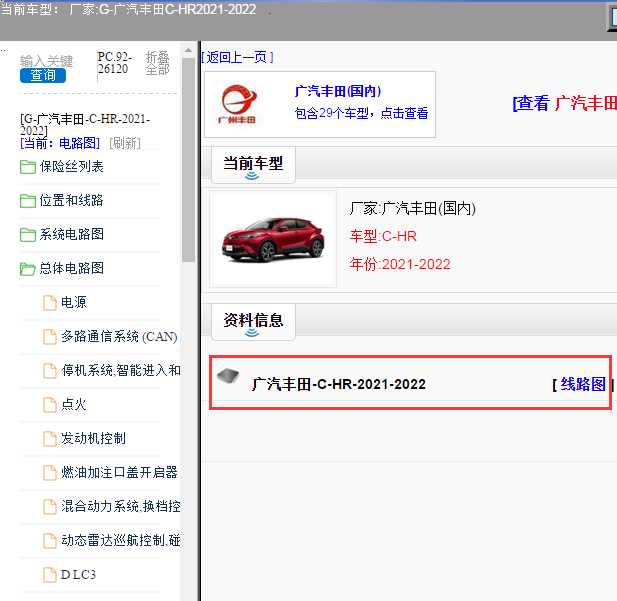Click the left panel scrollbar thumb
617x601 pixels.
pos(188,160)
